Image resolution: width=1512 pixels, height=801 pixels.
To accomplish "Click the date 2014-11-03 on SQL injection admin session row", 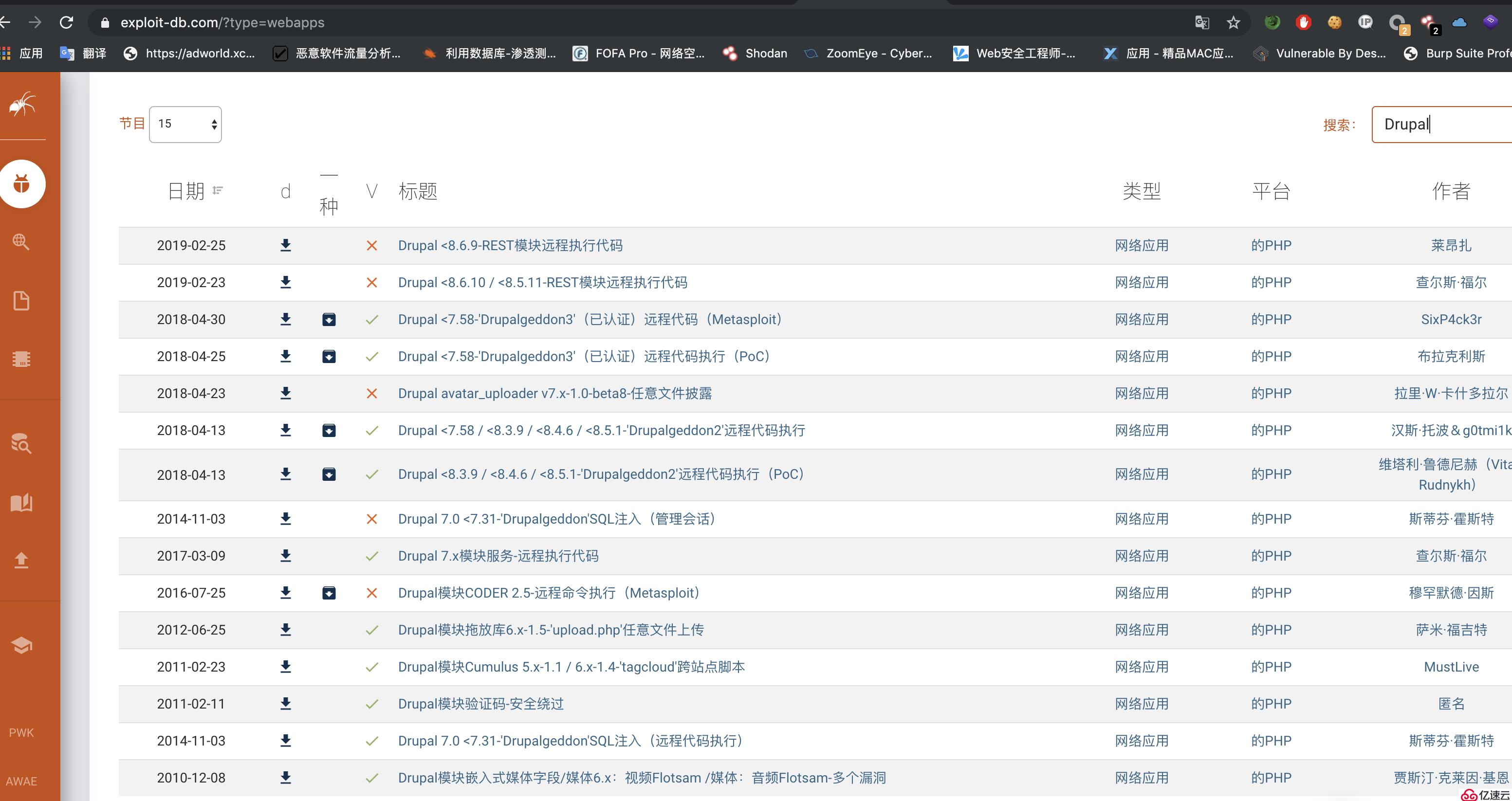I will [x=191, y=519].
